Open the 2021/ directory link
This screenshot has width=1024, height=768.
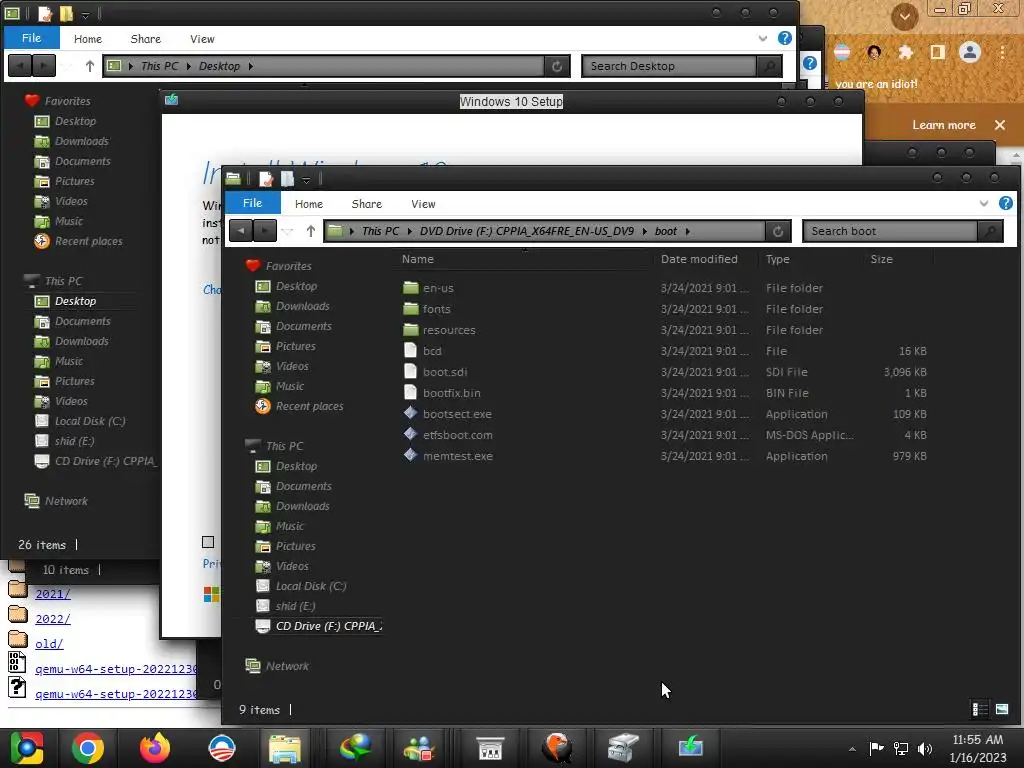pyautogui.click(x=53, y=594)
